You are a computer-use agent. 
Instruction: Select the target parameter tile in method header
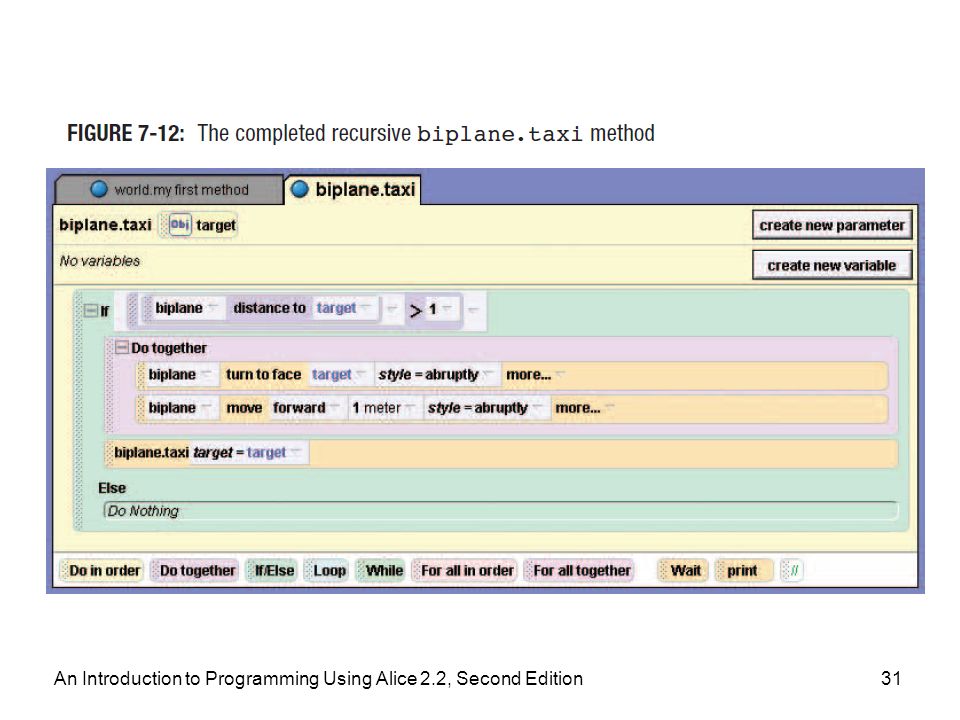(x=200, y=225)
